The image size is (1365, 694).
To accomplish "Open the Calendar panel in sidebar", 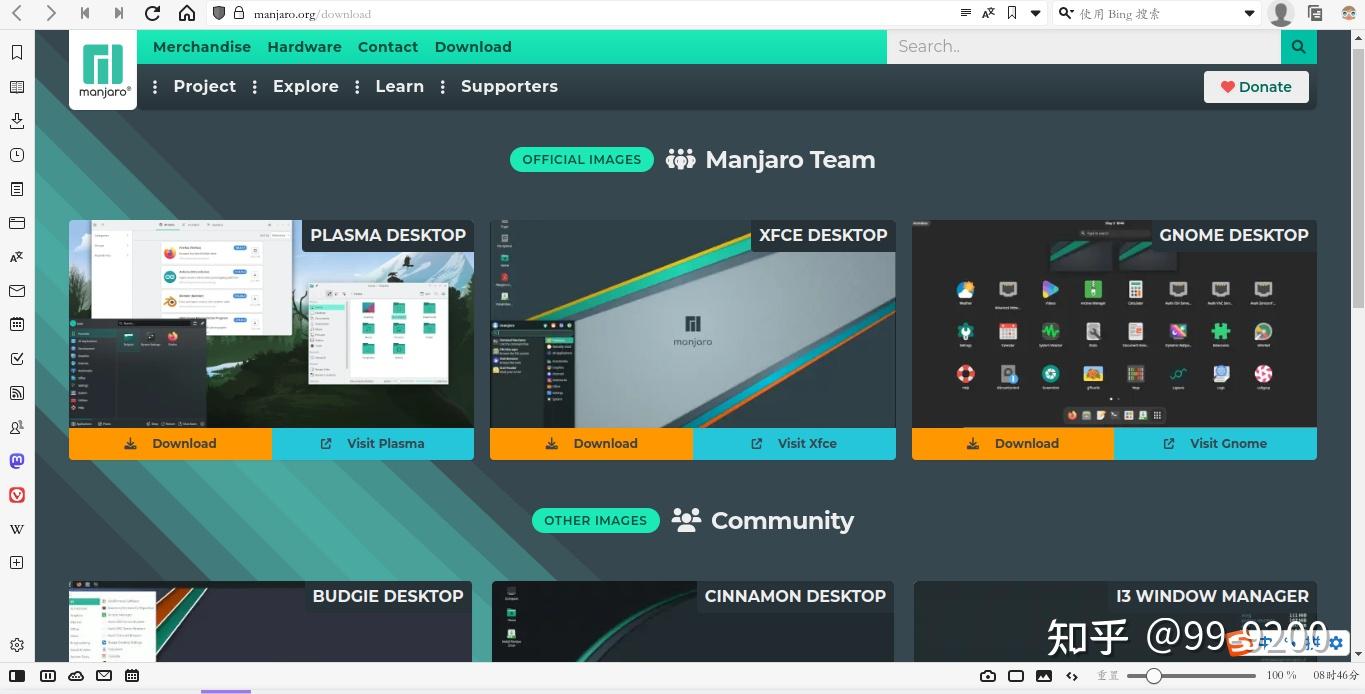I will (17, 325).
